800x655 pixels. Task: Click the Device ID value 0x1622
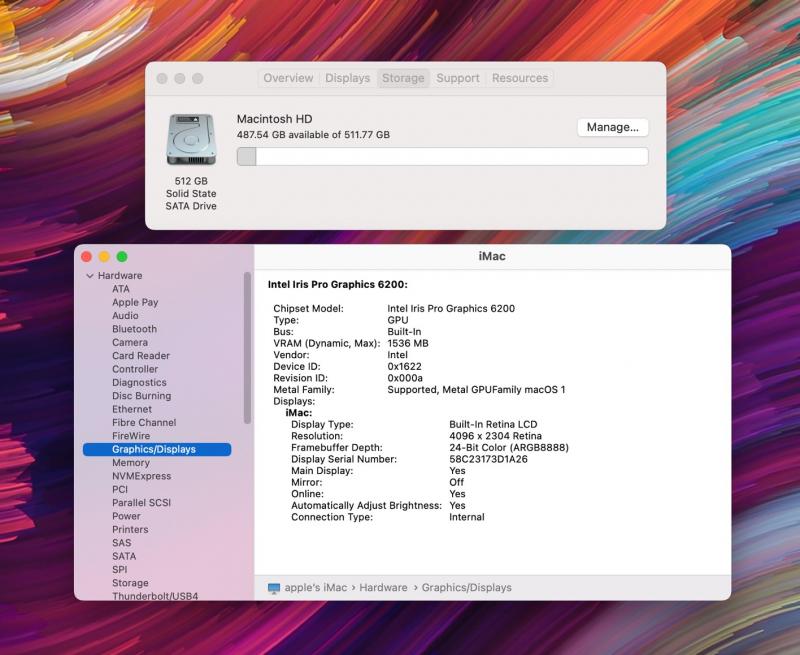(404, 366)
